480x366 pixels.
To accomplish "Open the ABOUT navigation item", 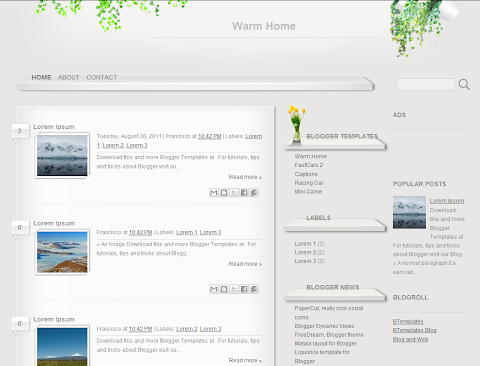I will point(69,77).
